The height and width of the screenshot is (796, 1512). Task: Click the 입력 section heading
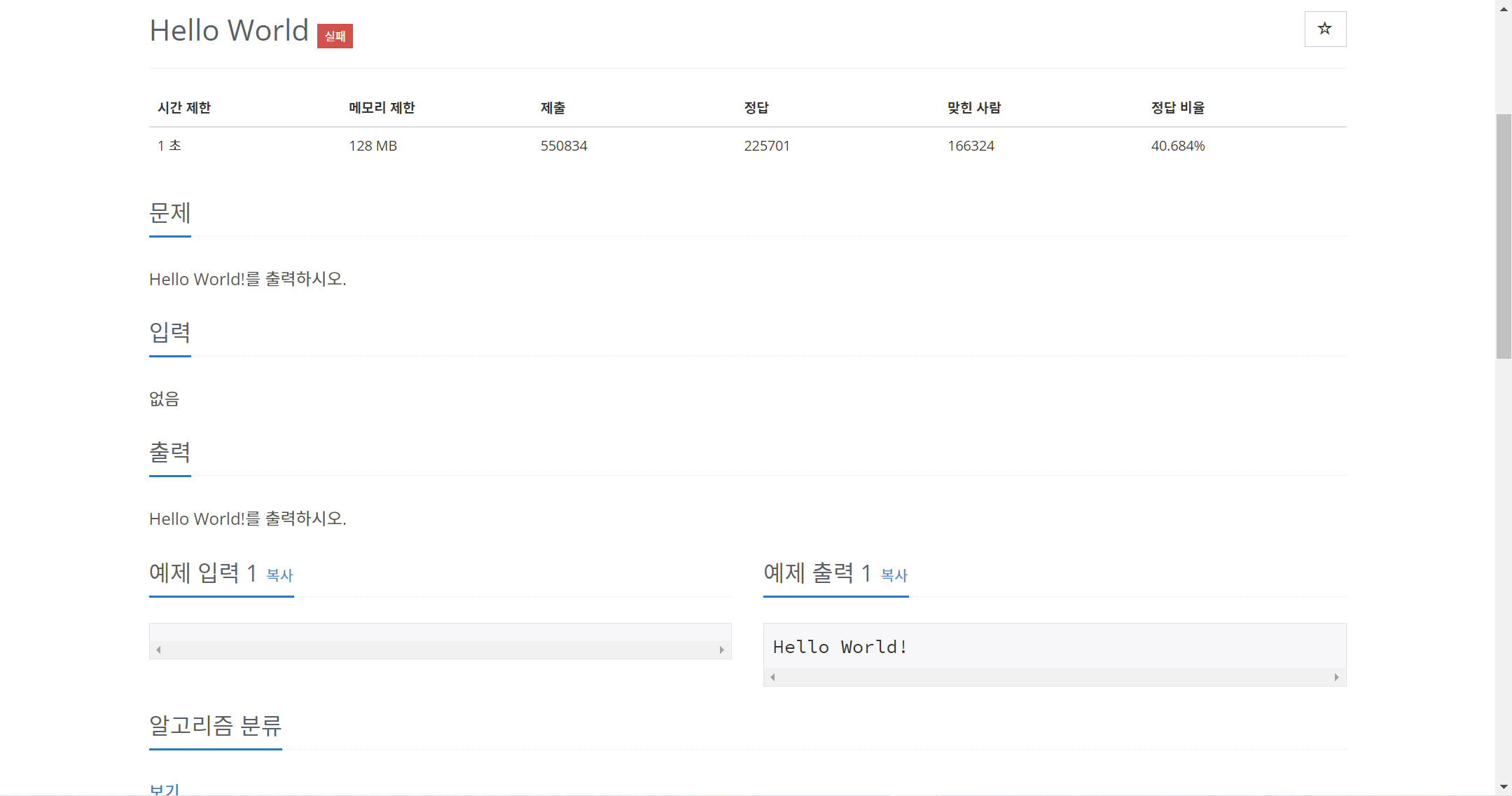[169, 332]
